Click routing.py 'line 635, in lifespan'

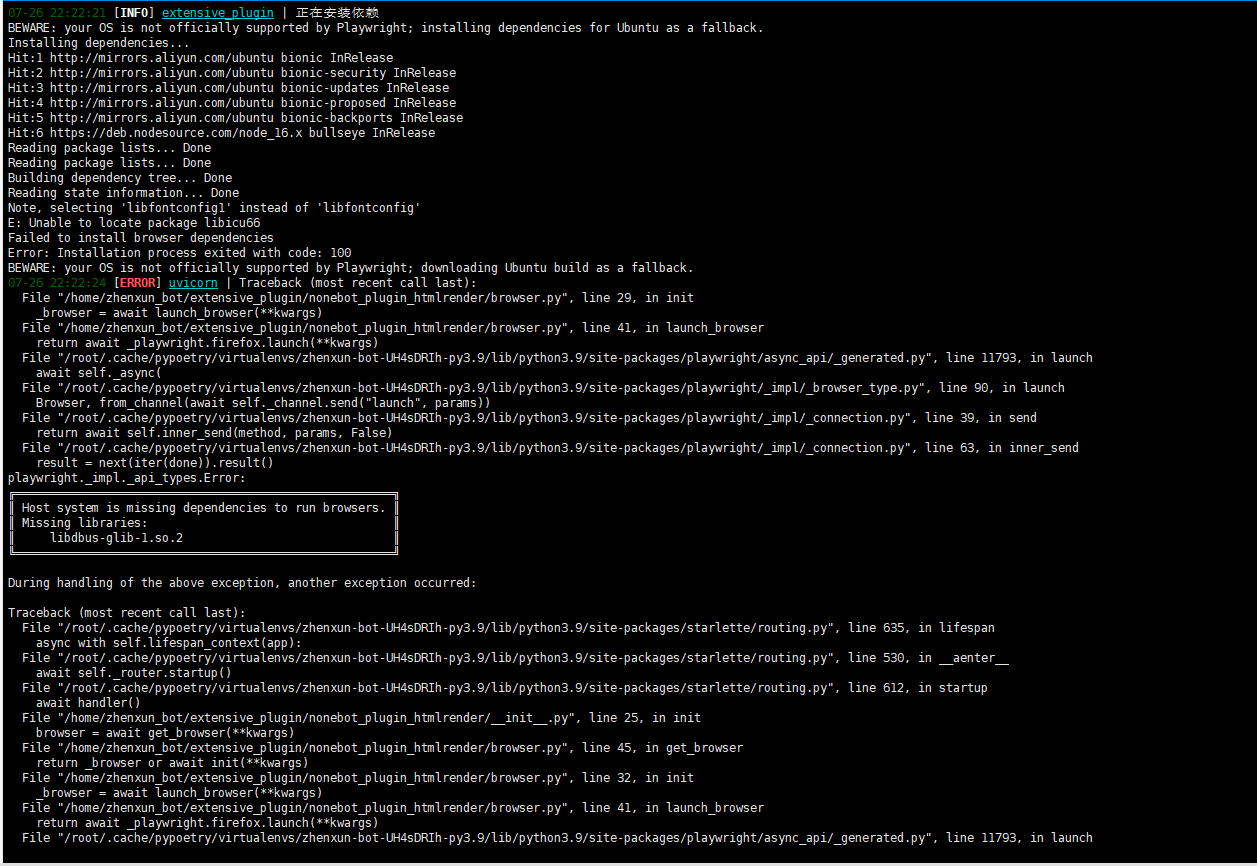(x=508, y=628)
